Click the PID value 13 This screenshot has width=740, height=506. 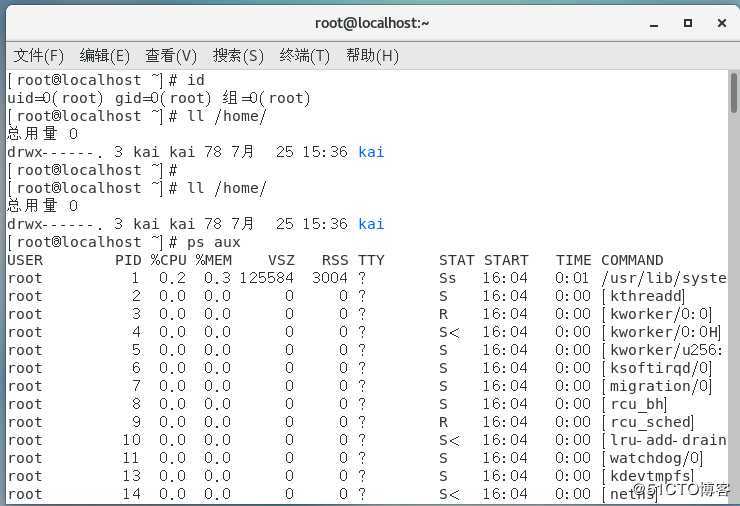pos(132,476)
